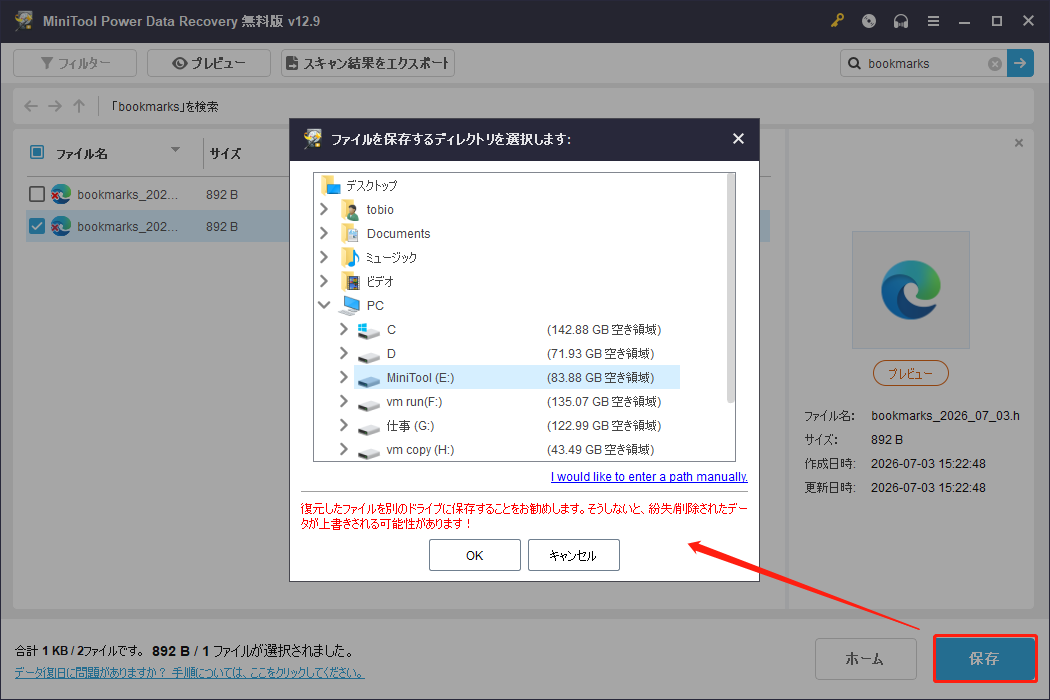Select 仕事 (G:) drive
Image resolution: width=1050 pixels, height=700 pixels.
point(410,426)
